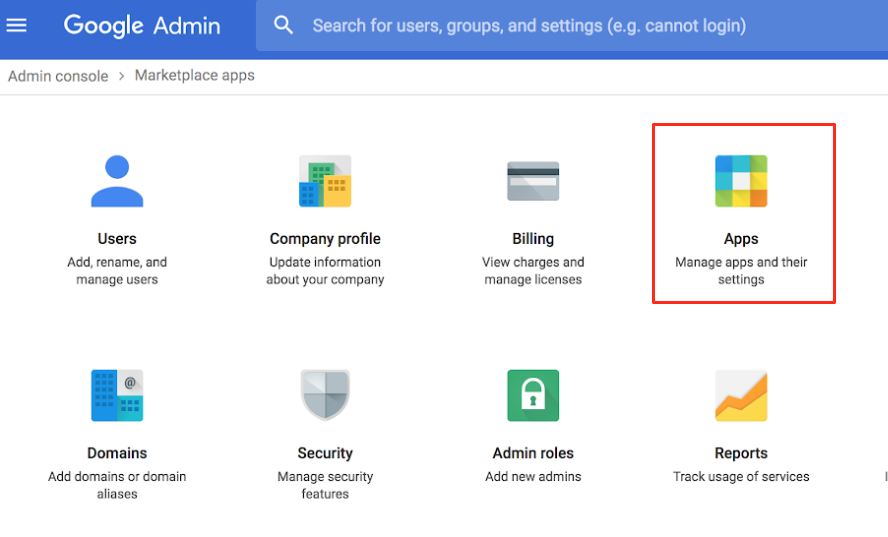Click the Security heading
888x537 pixels.
tap(325, 453)
